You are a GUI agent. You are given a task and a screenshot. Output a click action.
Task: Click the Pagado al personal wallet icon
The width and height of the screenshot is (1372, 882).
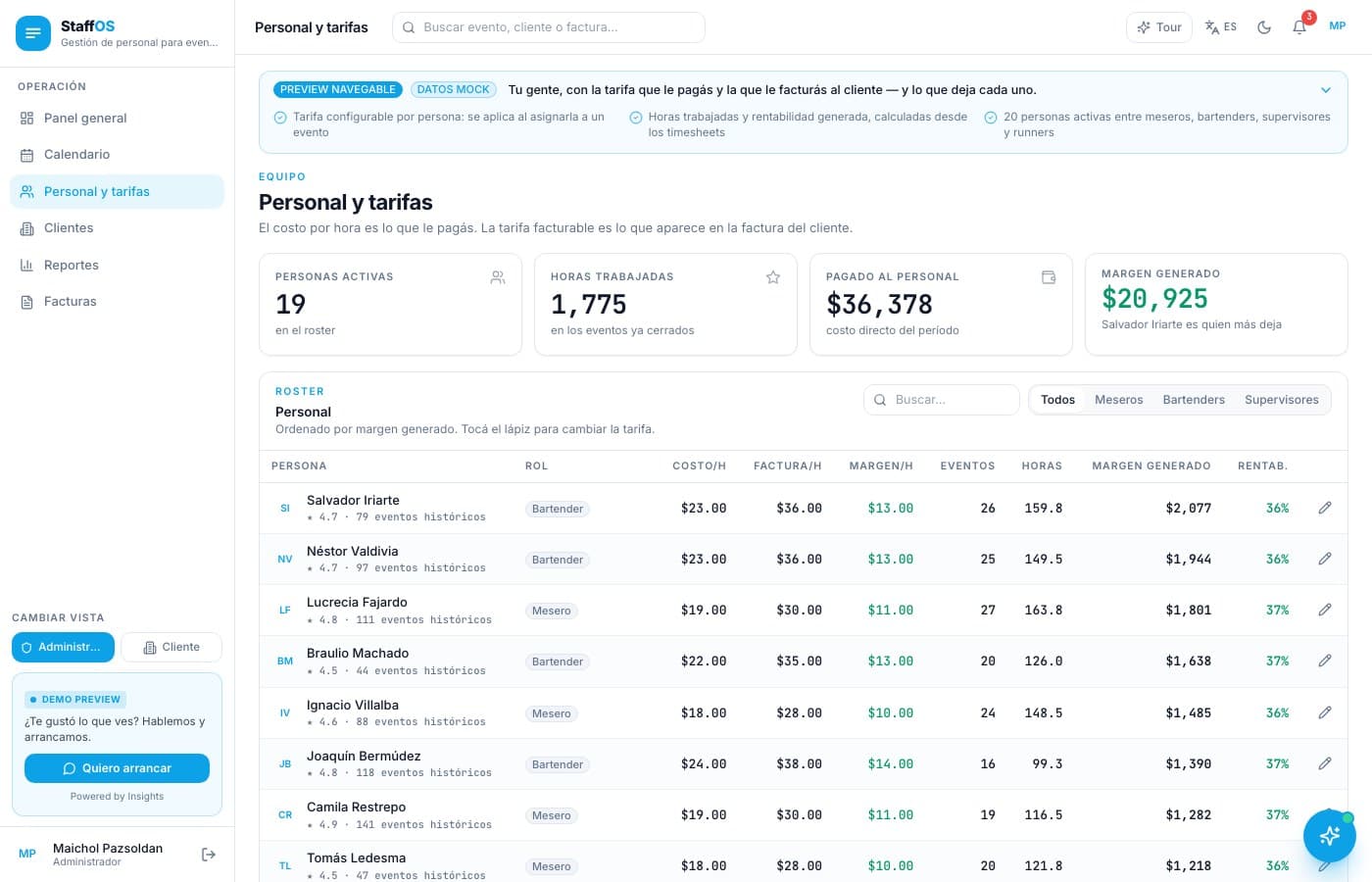click(x=1049, y=277)
